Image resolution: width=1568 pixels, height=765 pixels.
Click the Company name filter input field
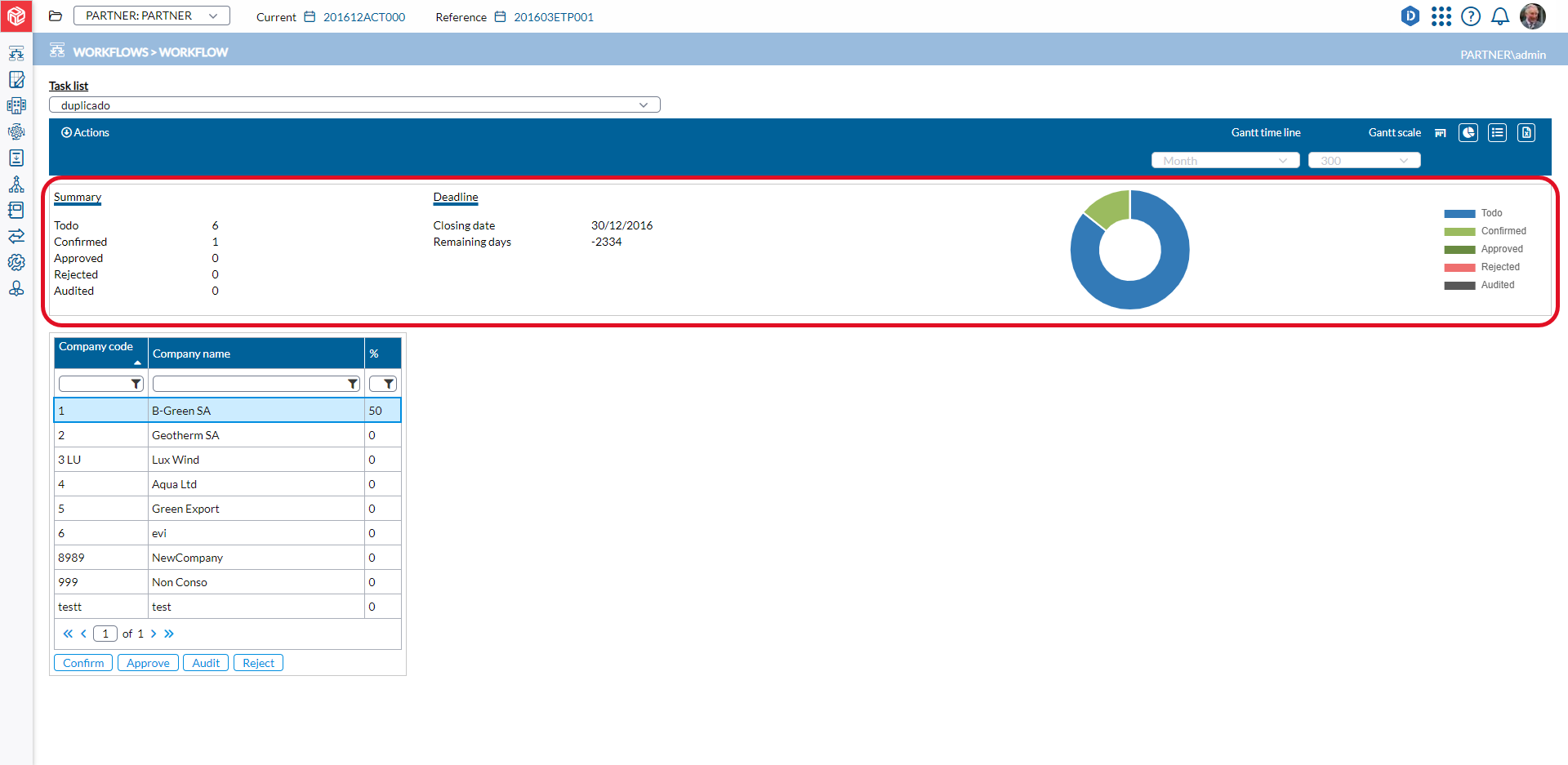[249, 384]
